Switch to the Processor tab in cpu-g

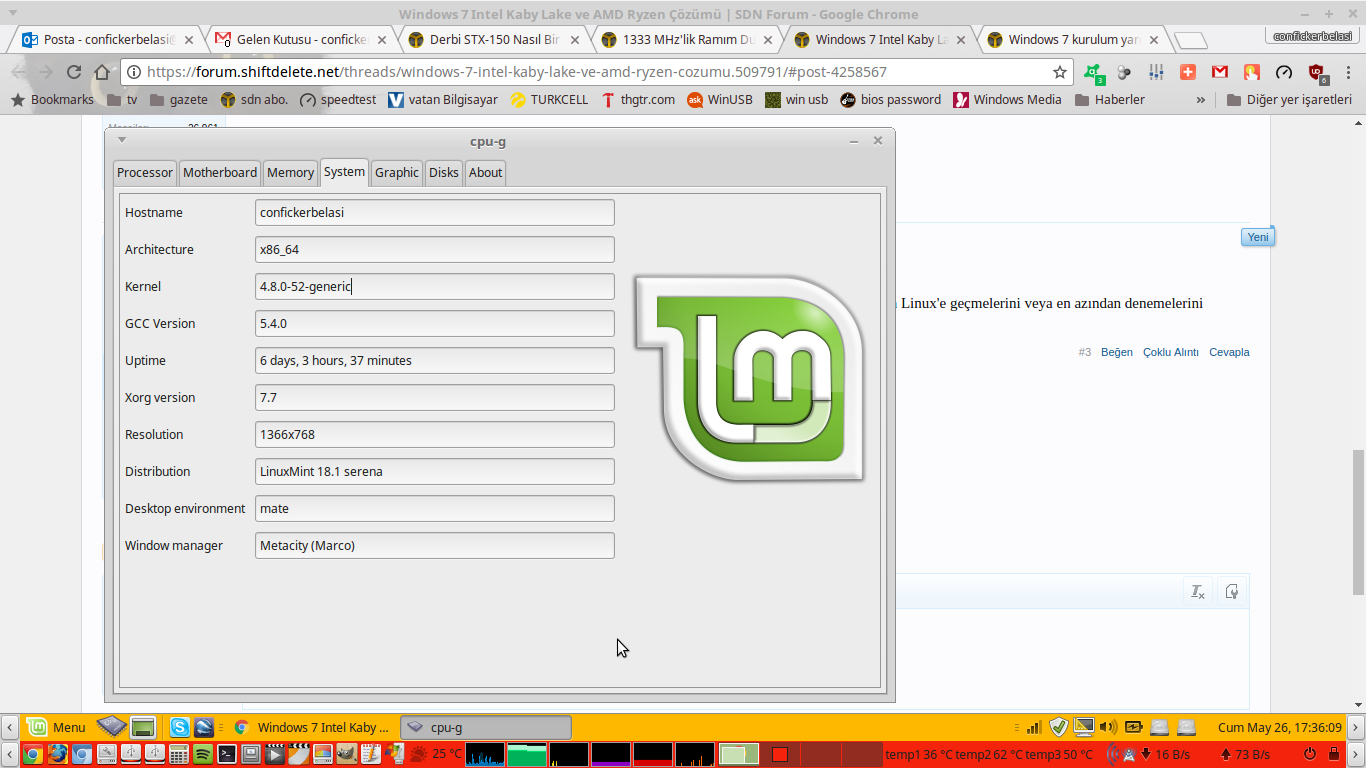(x=145, y=172)
